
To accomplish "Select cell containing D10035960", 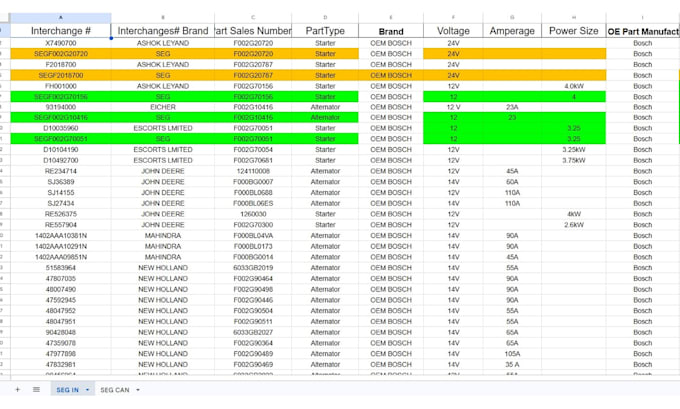I will click(x=61, y=128).
